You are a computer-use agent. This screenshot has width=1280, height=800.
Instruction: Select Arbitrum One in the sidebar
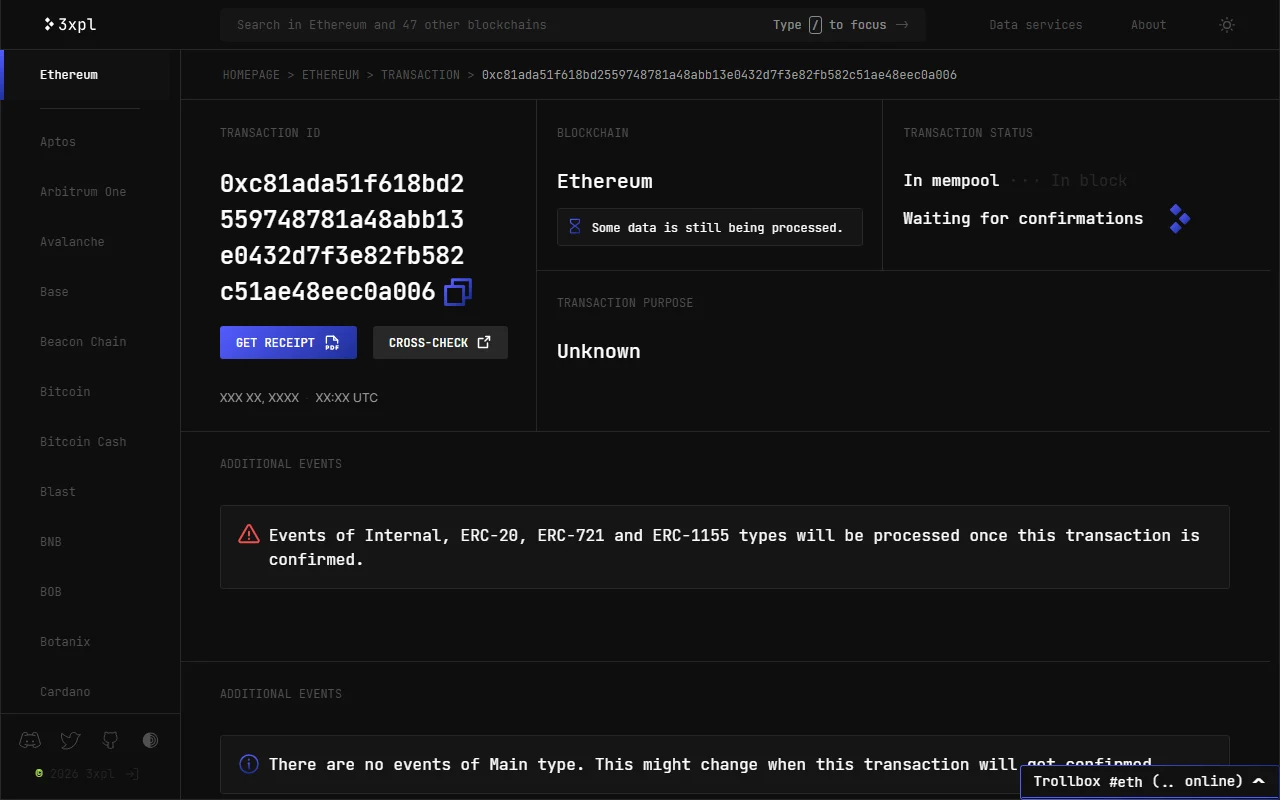pos(83,192)
